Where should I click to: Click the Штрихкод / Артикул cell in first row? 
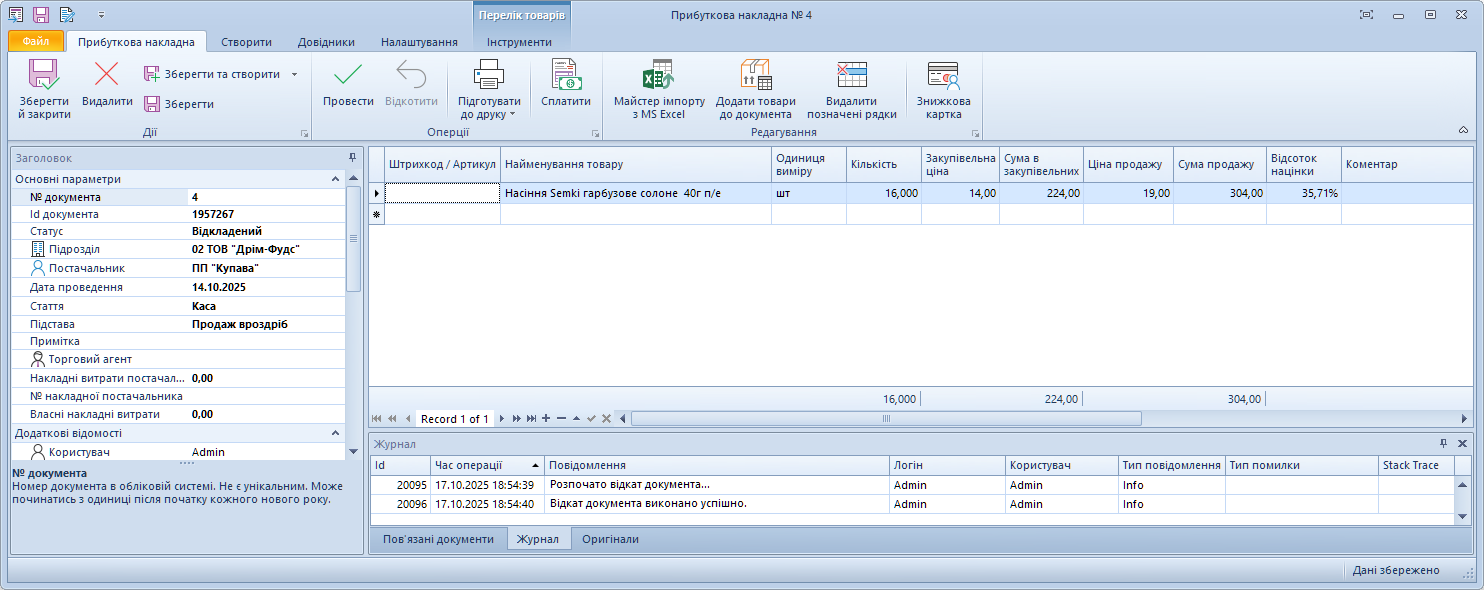click(x=442, y=193)
